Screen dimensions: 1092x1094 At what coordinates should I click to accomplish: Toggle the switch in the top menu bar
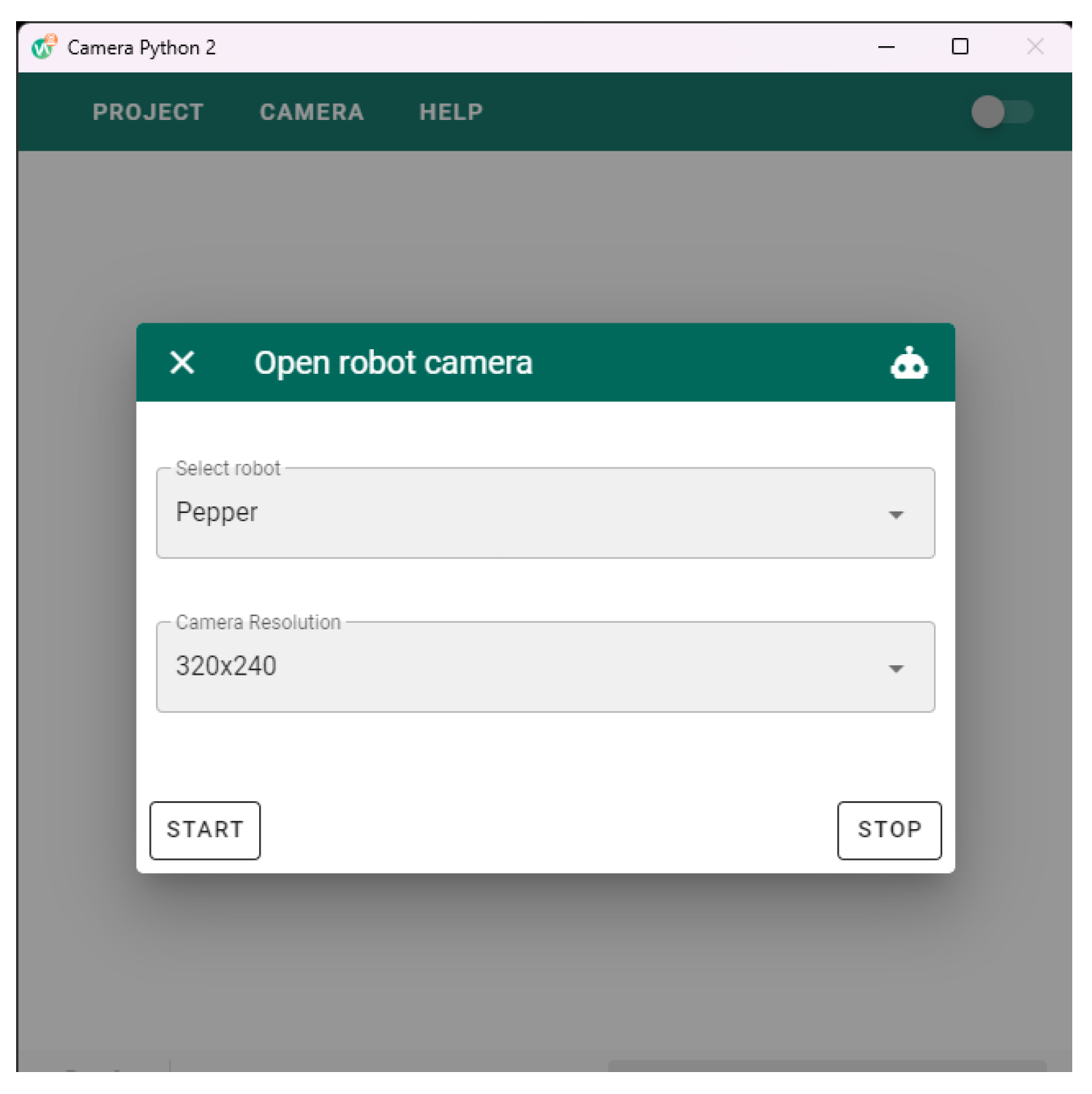[x=1001, y=112]
